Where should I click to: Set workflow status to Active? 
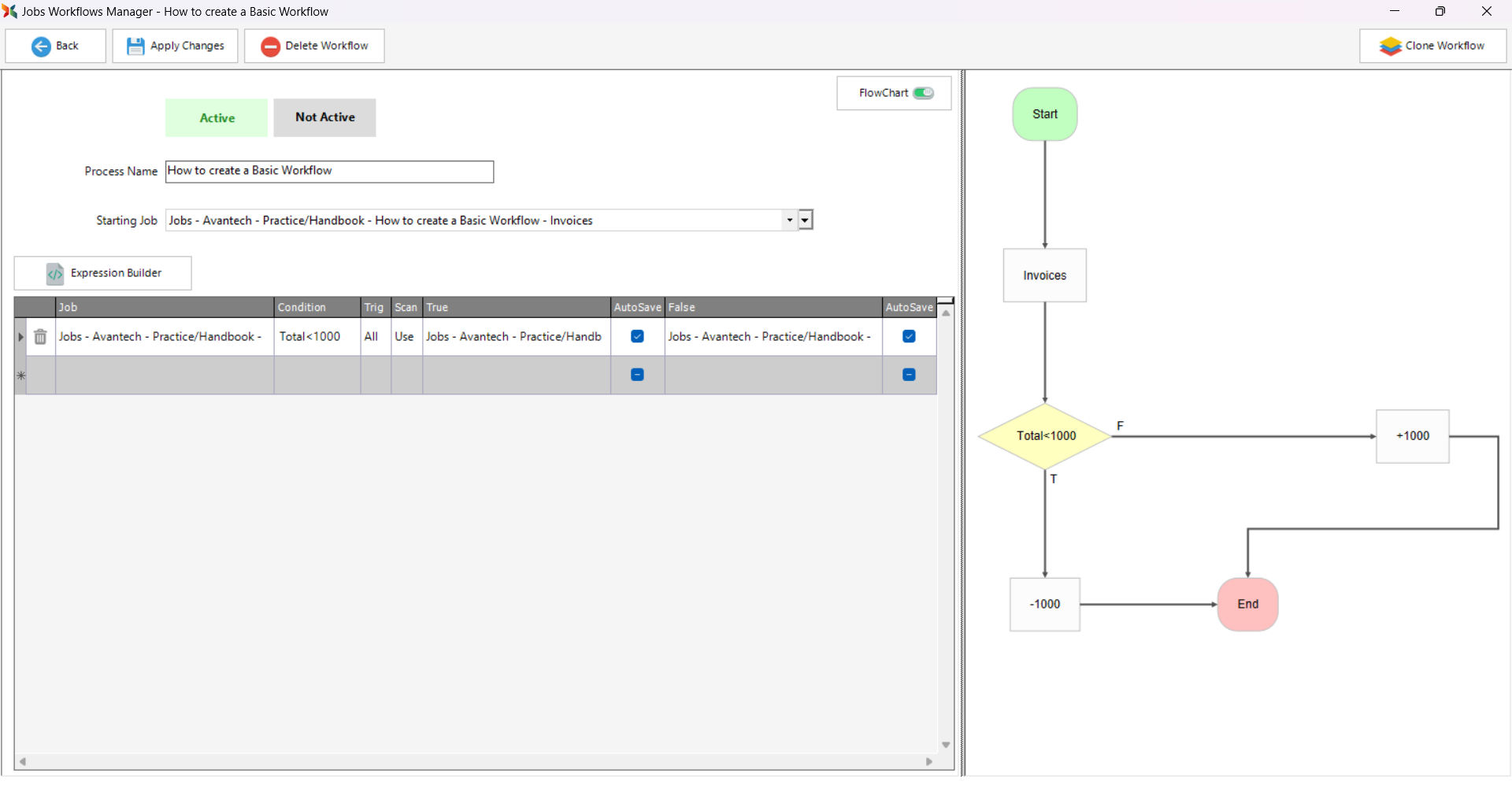217,118
